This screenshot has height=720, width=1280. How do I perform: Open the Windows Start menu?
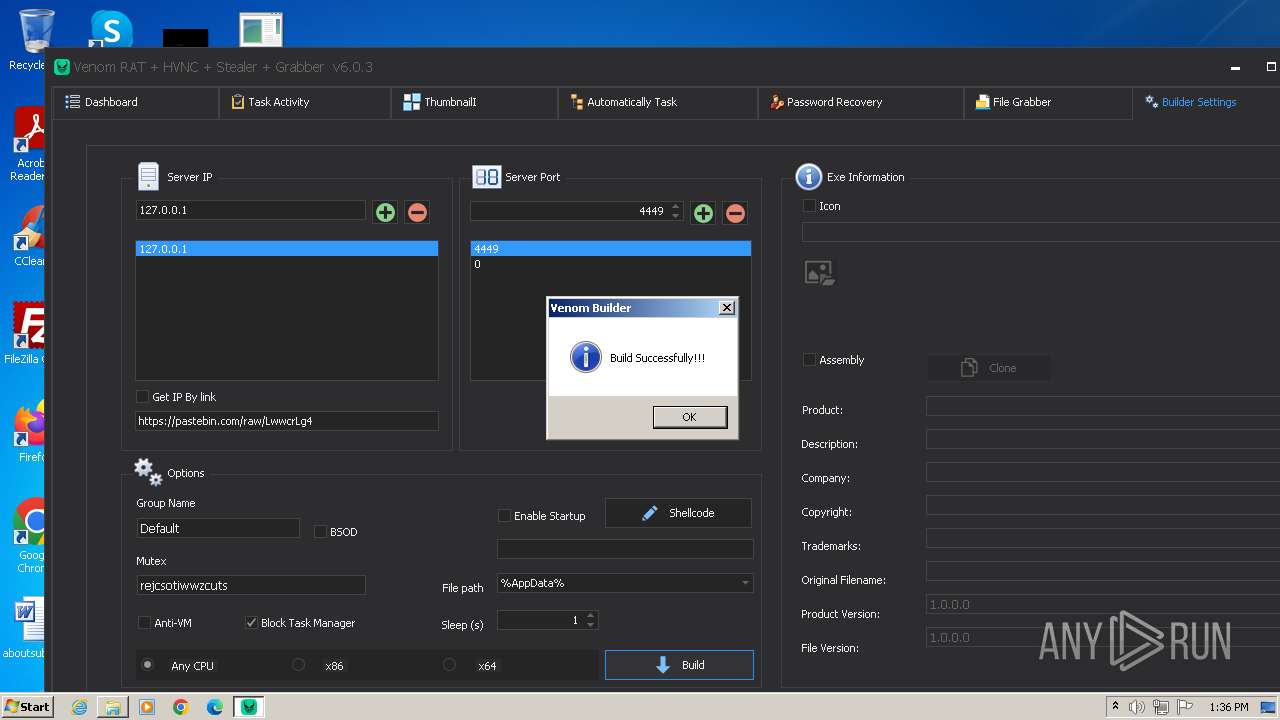click(x=27, y=707)
